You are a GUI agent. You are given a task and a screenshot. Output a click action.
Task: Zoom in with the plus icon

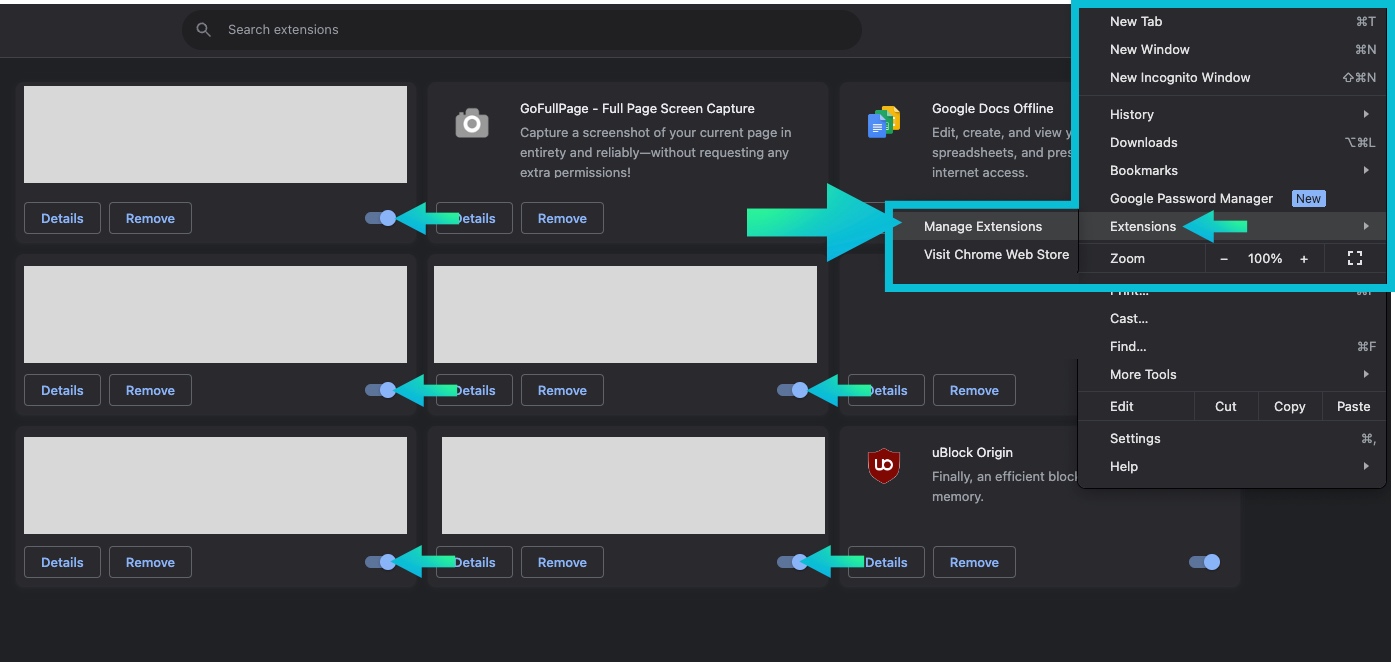(1304, 258)
